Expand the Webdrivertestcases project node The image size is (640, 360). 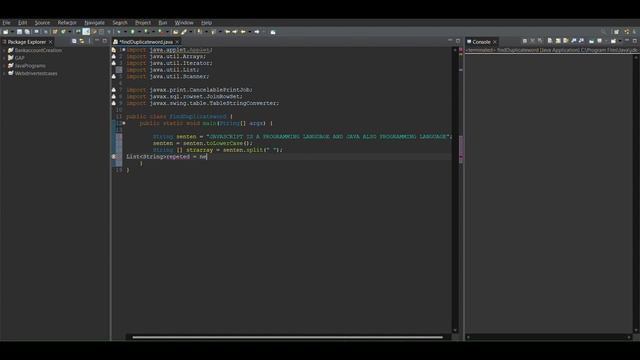[4, 73]
